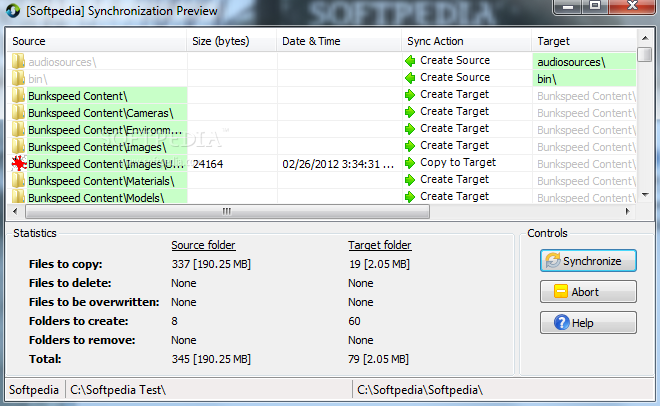The height and width of the screenshot is (406, 660).
Task: Click the right arrow icon in the Models Create Target row
Action: 410,197
